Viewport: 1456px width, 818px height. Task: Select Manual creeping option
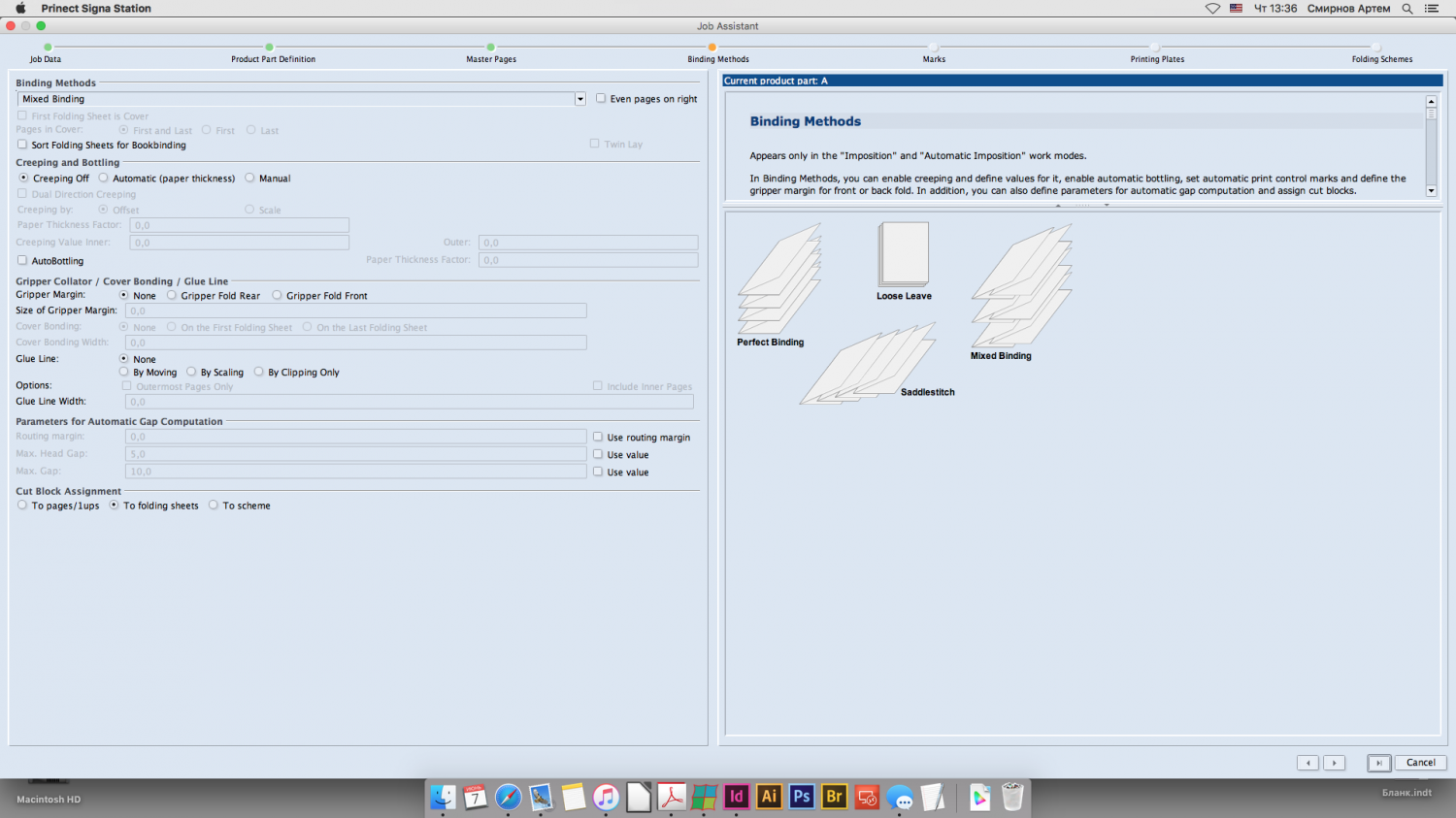click(249, 178)
